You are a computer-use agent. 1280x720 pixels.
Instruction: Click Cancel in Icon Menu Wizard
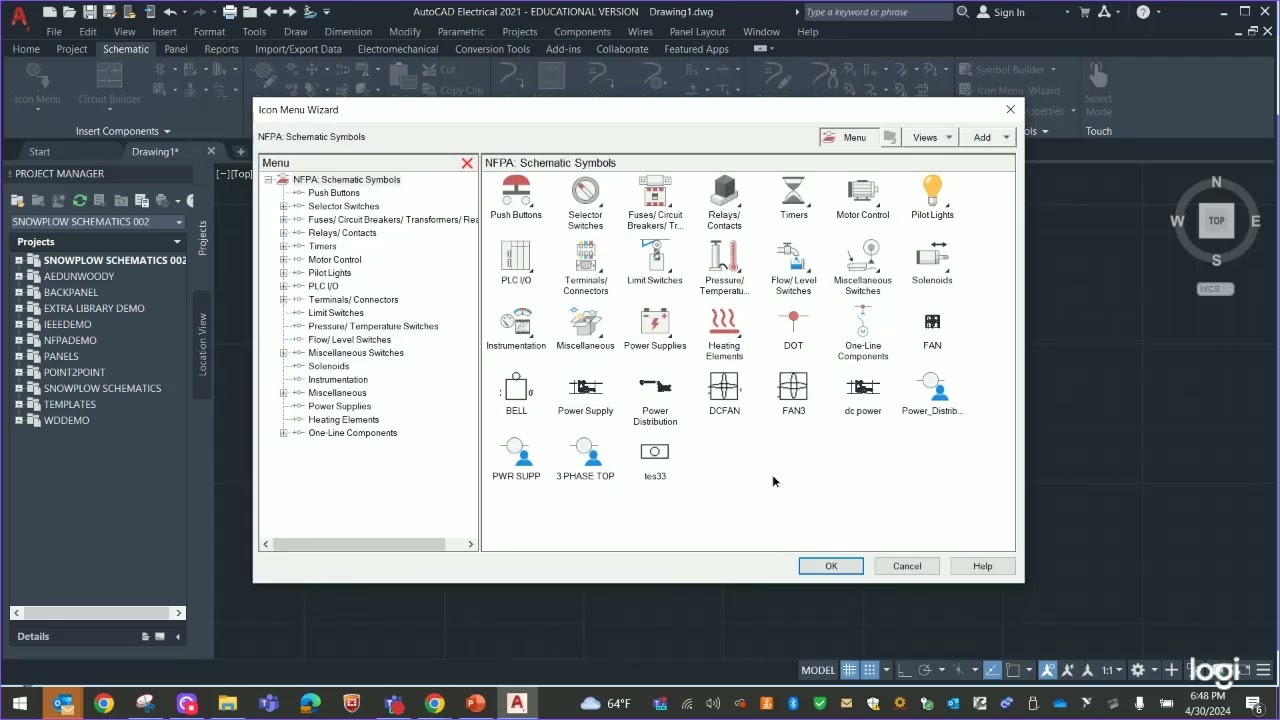[907, 566]
